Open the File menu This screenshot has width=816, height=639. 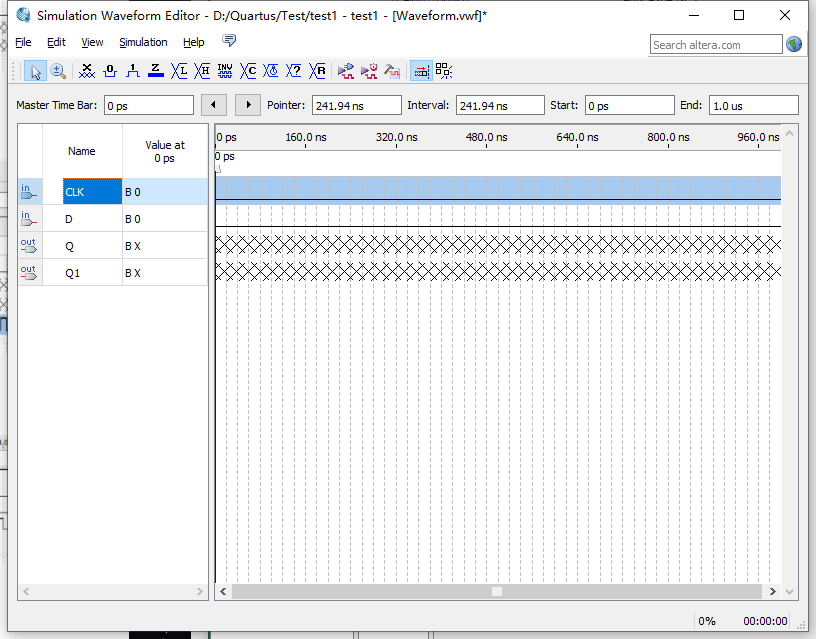[x=23, y=42]
